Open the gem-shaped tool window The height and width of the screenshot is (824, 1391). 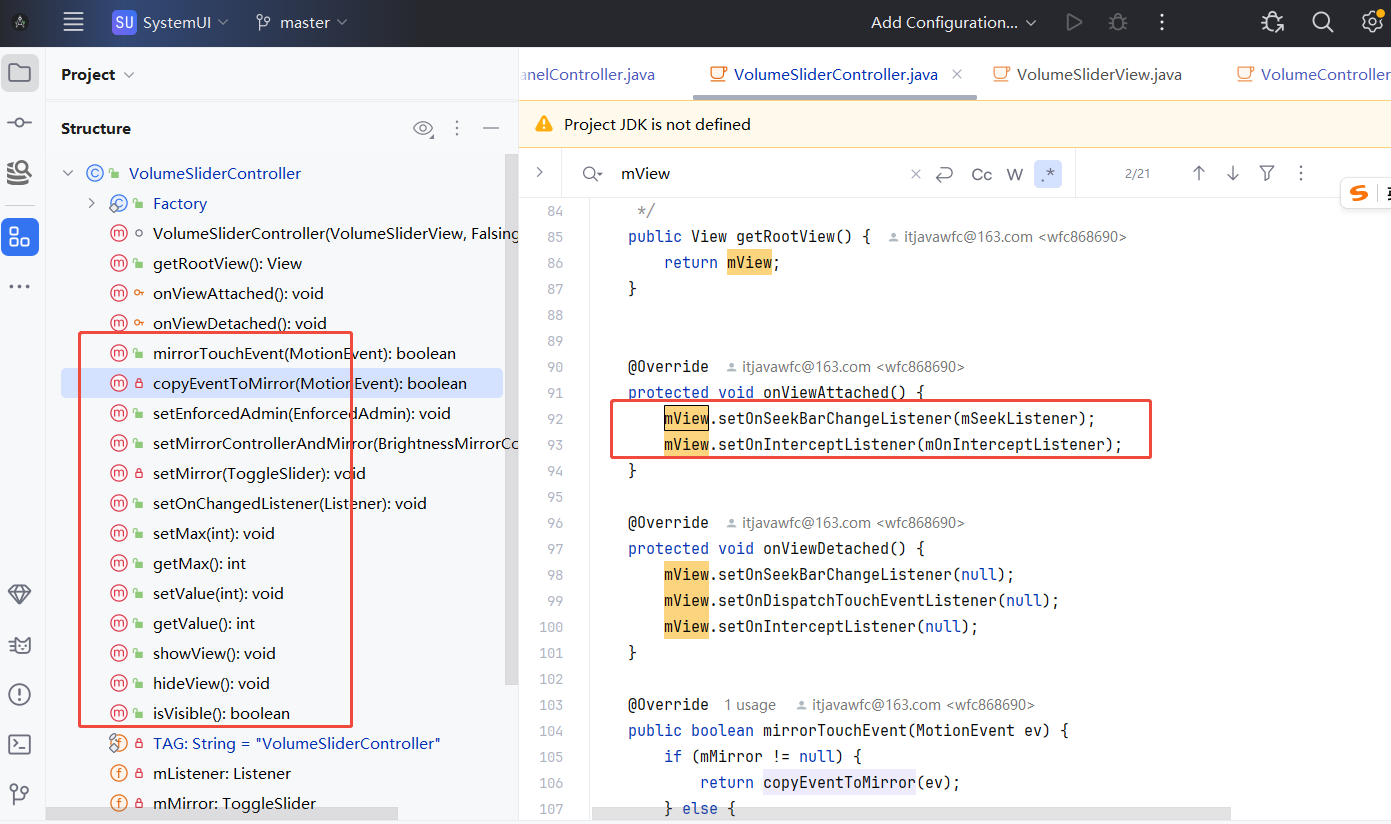(20, 594)
